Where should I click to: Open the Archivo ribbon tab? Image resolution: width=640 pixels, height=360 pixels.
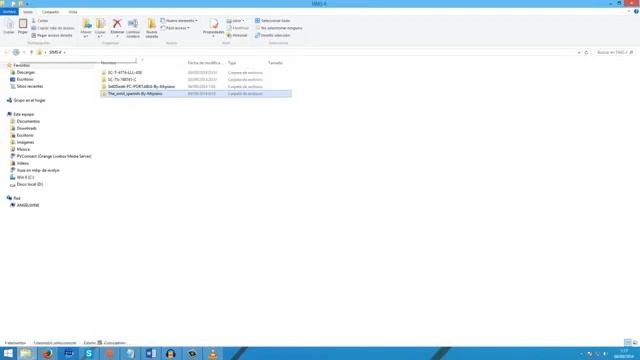point(9,12)
